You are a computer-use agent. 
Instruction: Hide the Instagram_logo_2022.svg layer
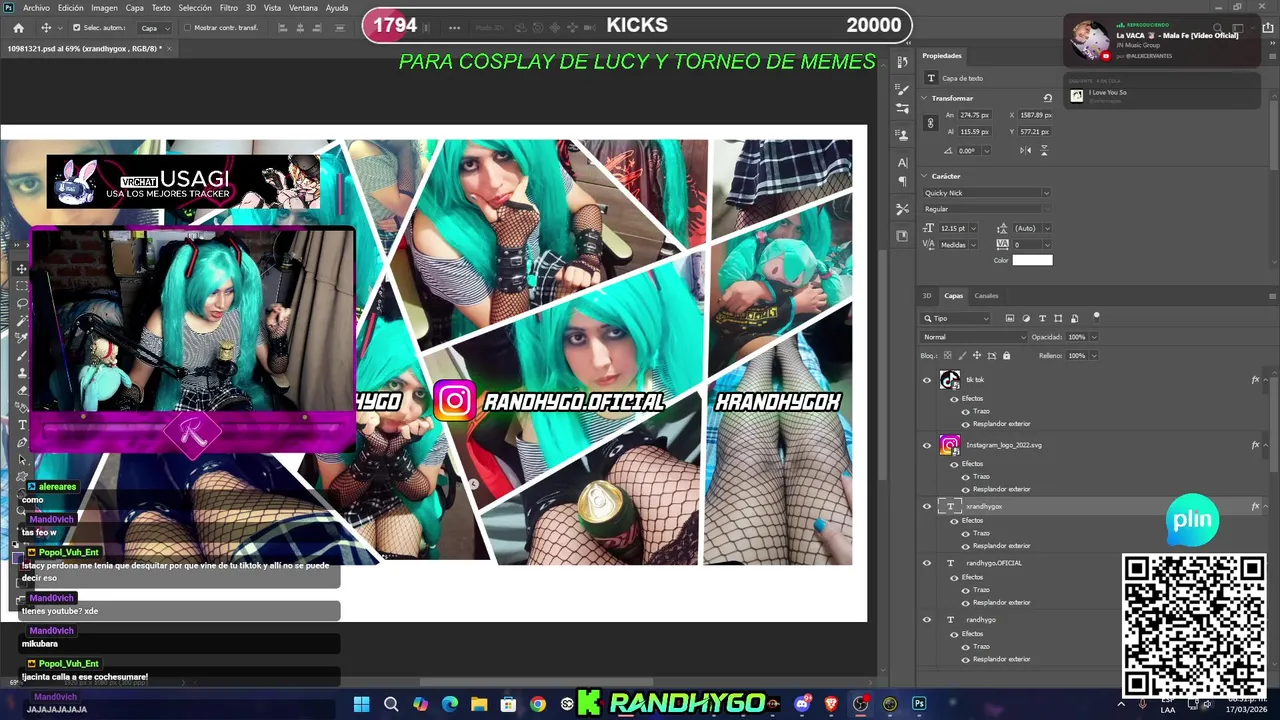(x=927, y=445)
